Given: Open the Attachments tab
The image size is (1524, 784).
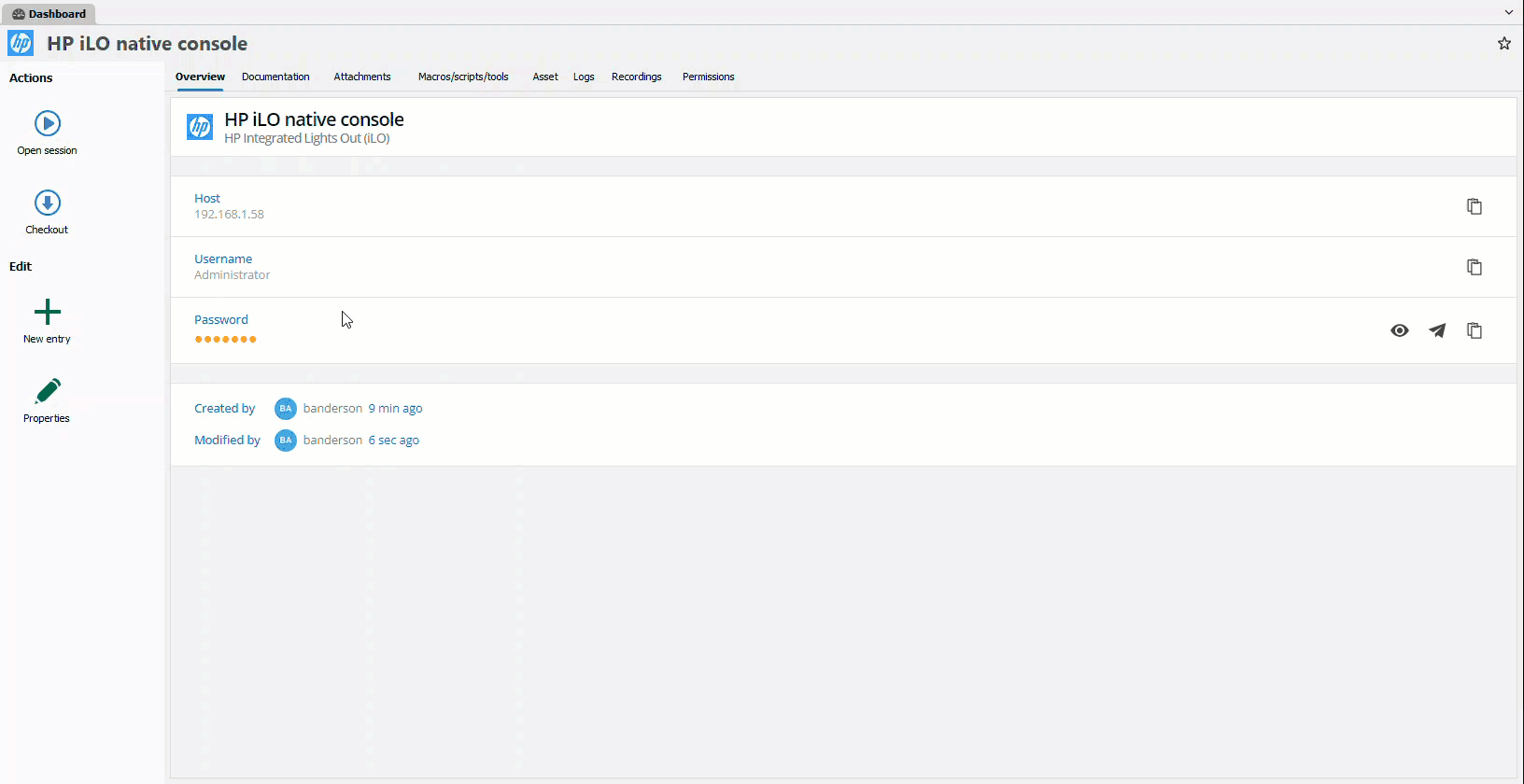Looking at the screenshot, I should point(362,77).
